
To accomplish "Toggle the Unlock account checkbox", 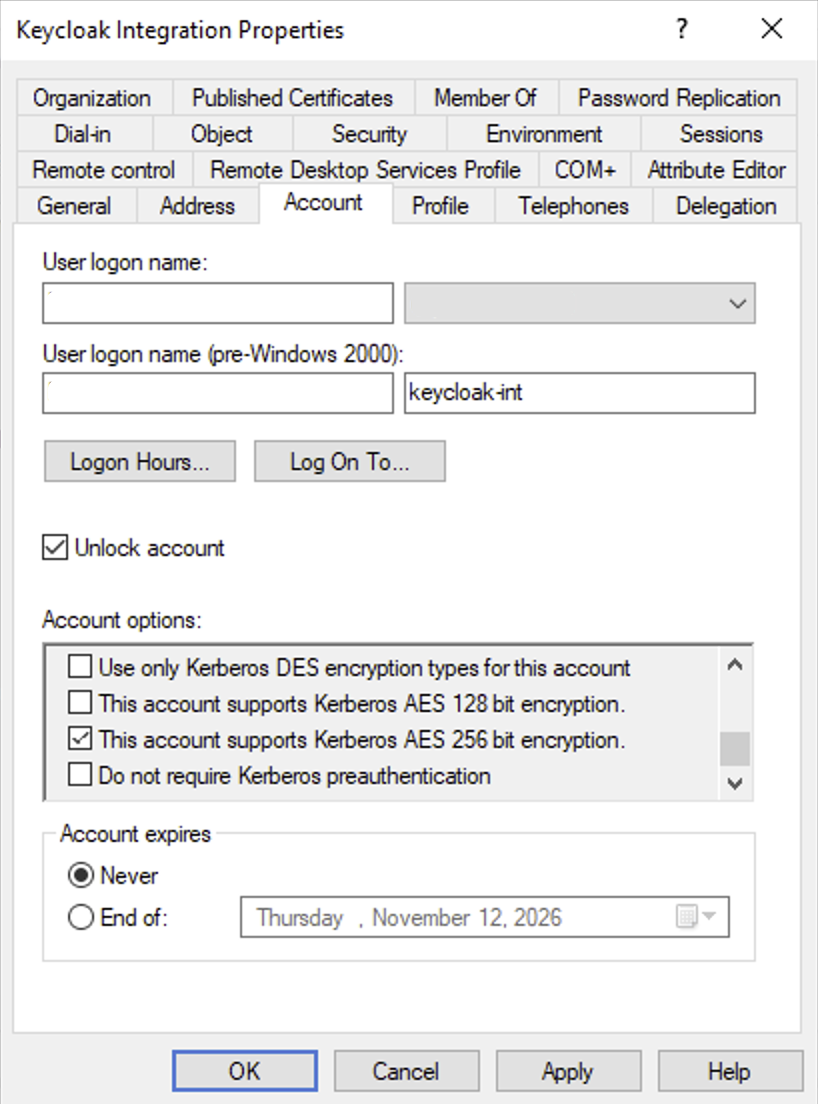I will coord(55,548).
